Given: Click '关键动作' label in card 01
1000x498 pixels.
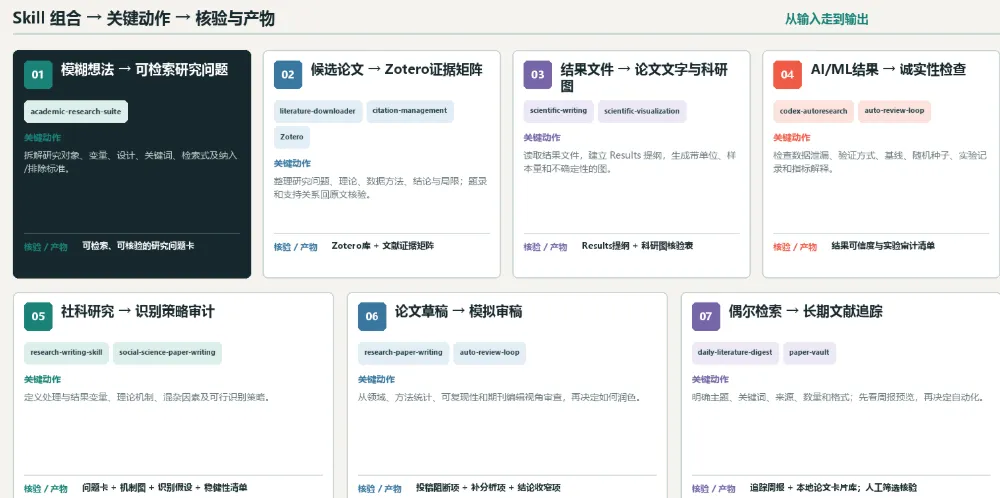Looking at the screenshot, I should point(43,138).
